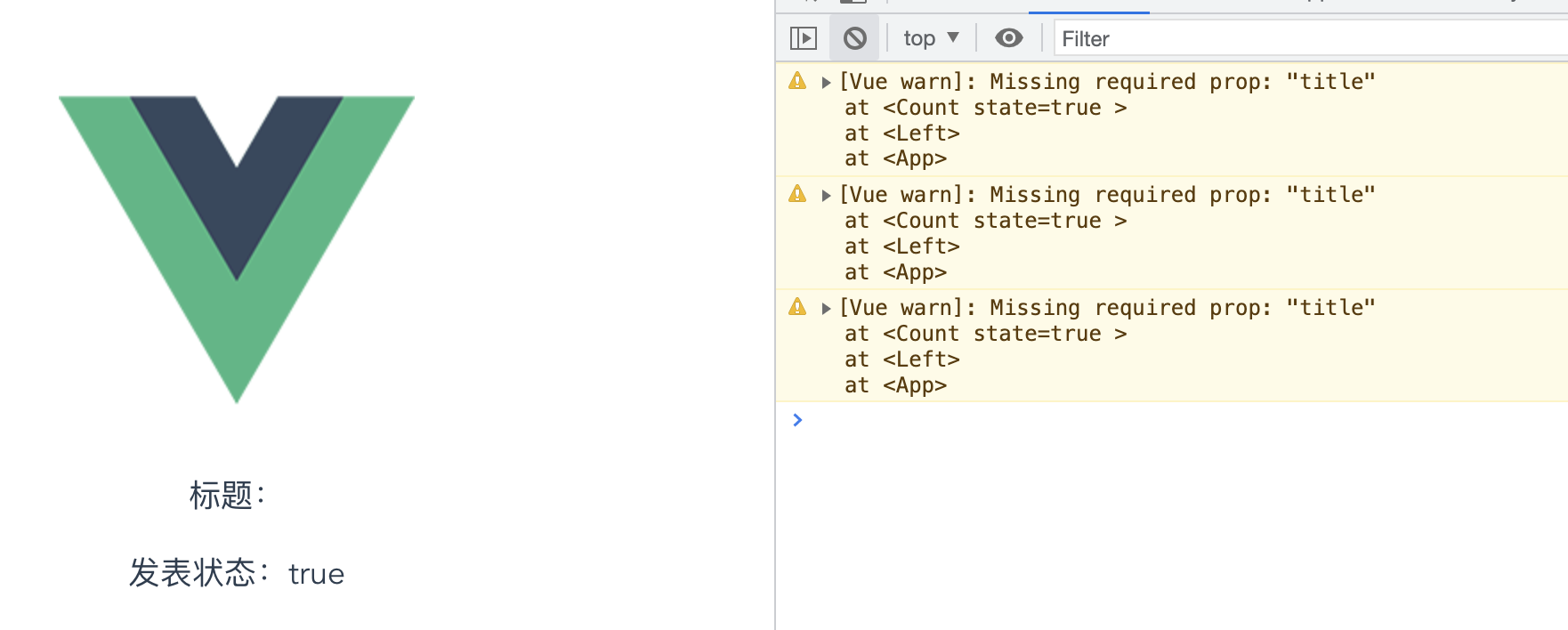Click the first yellow warning icon

point(797,81)
